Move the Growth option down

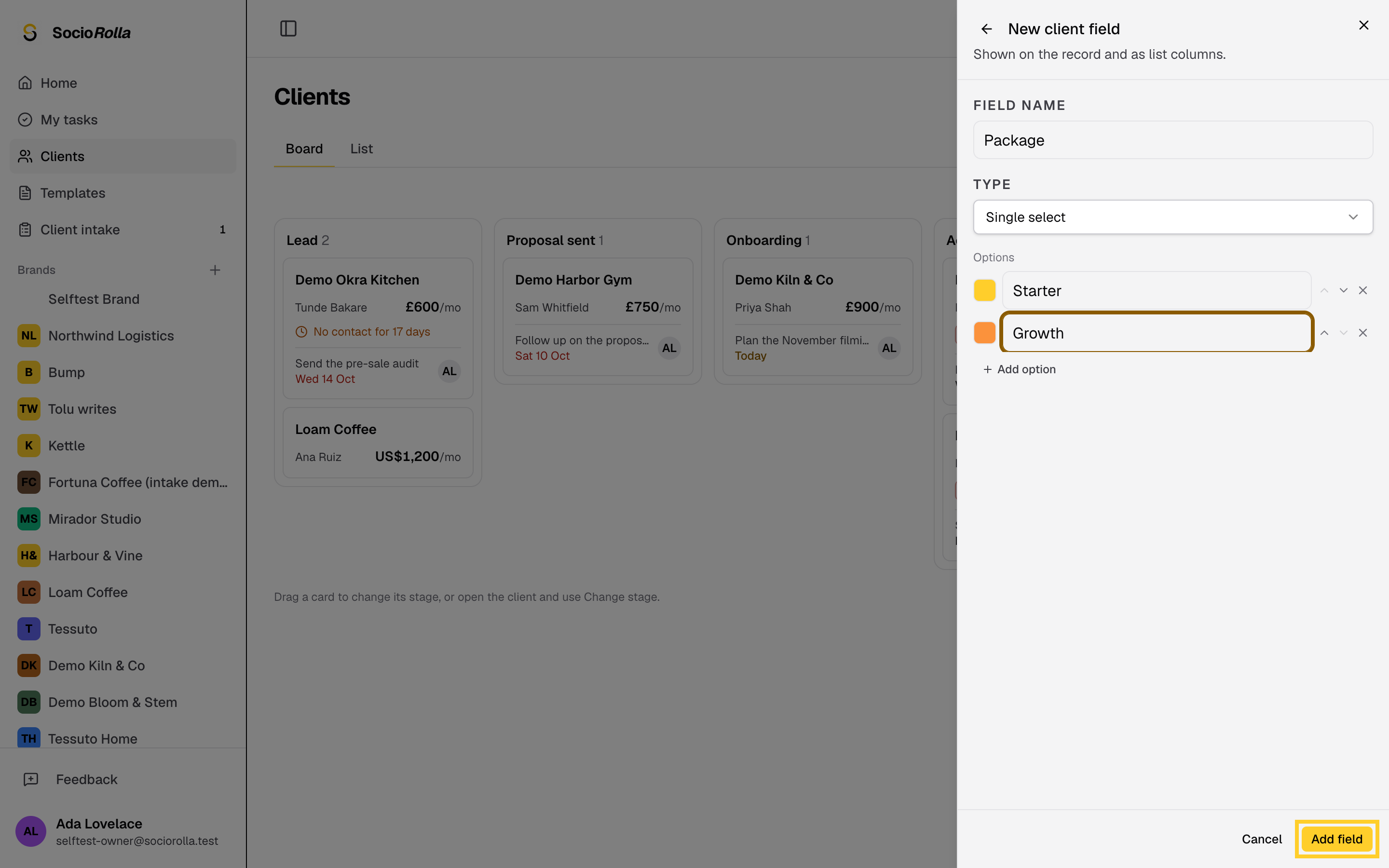(x=1343, y=333)
